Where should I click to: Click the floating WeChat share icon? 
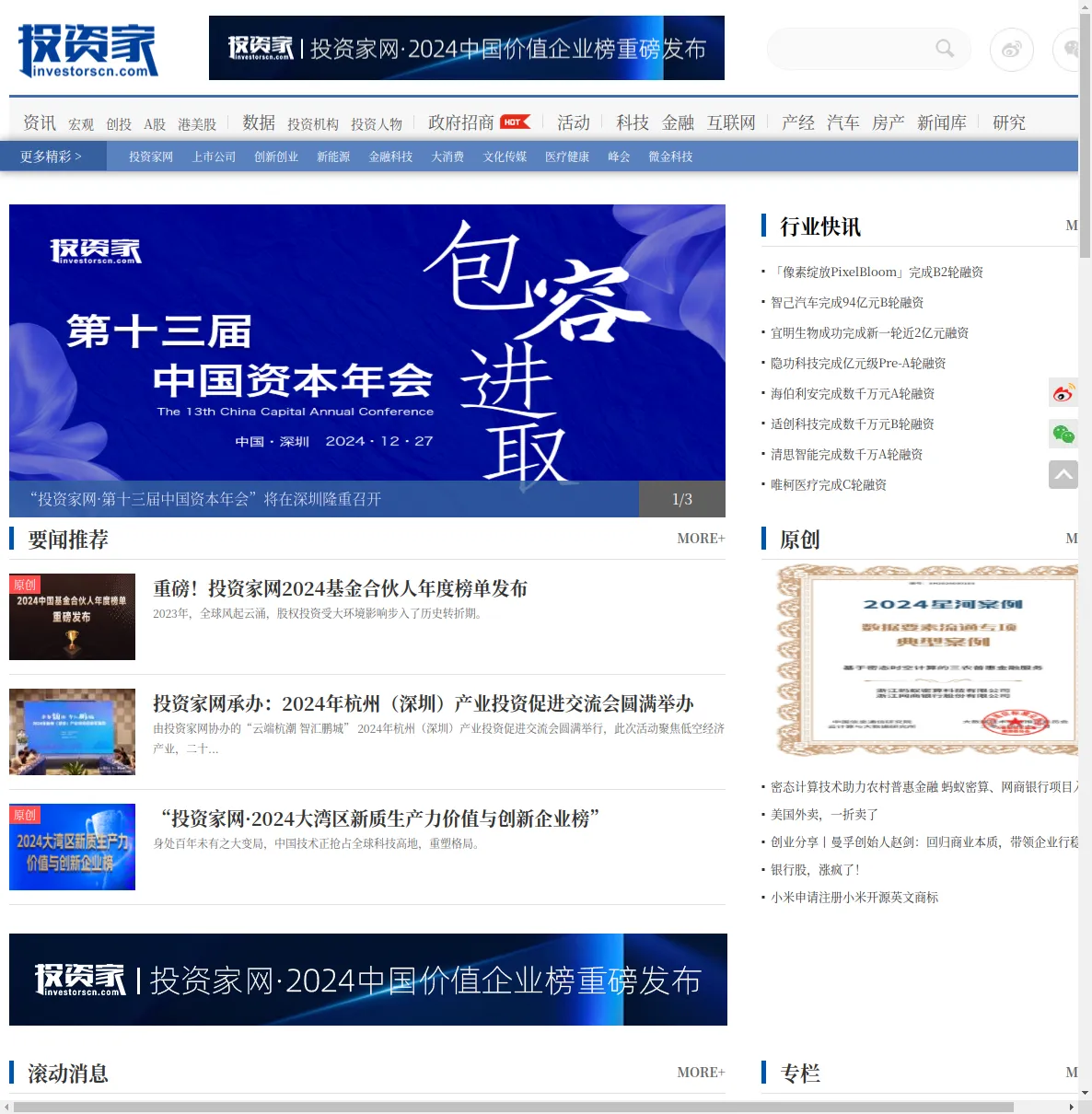click(1063, 434)
